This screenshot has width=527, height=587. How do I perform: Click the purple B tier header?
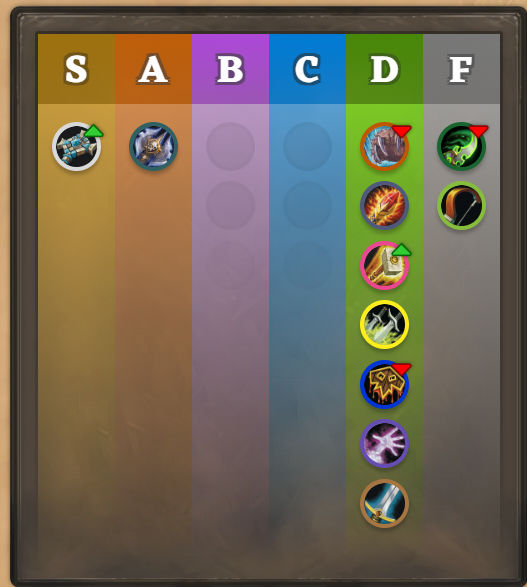(x=231, y=69)
